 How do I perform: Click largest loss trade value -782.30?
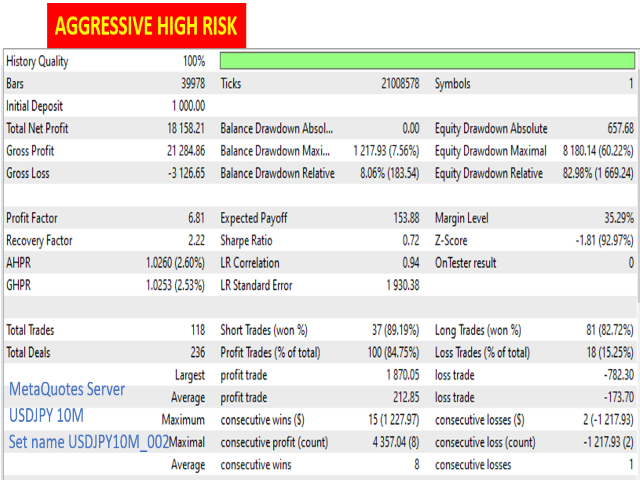[619, 375]
